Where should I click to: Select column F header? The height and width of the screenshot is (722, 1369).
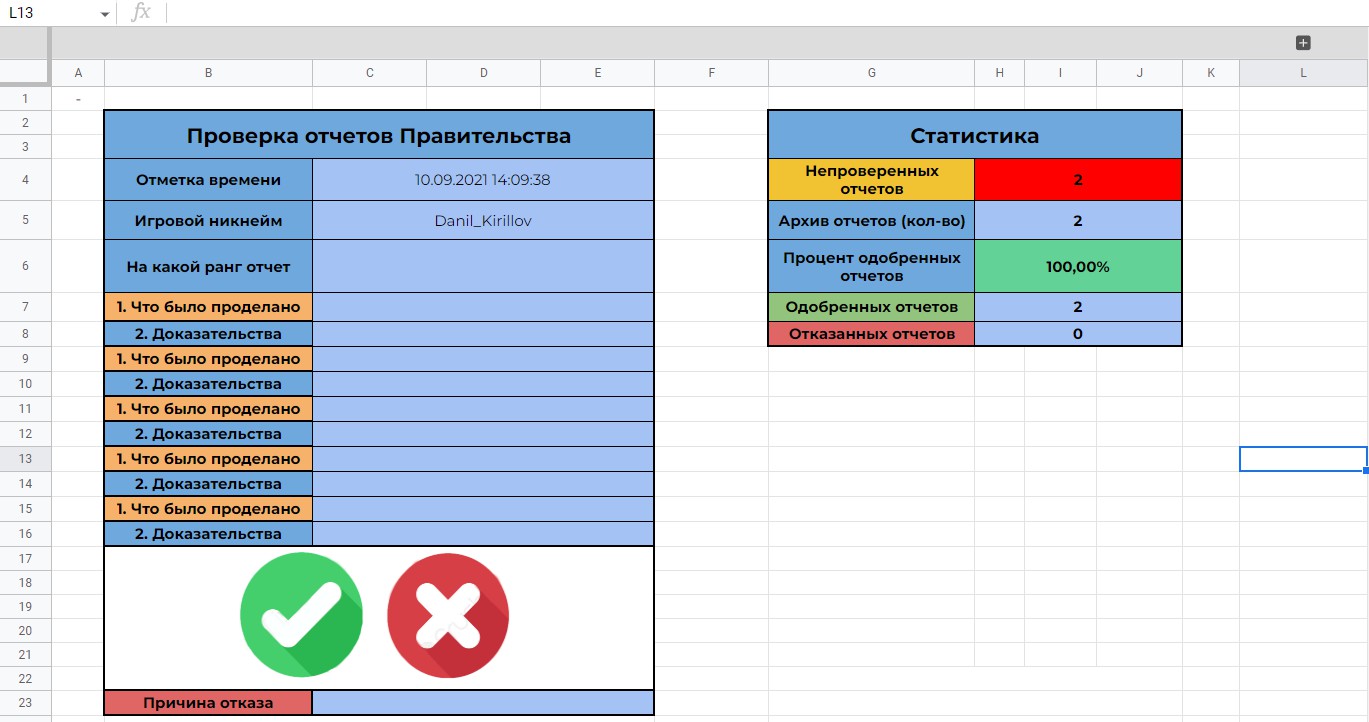tap(712, 73)
